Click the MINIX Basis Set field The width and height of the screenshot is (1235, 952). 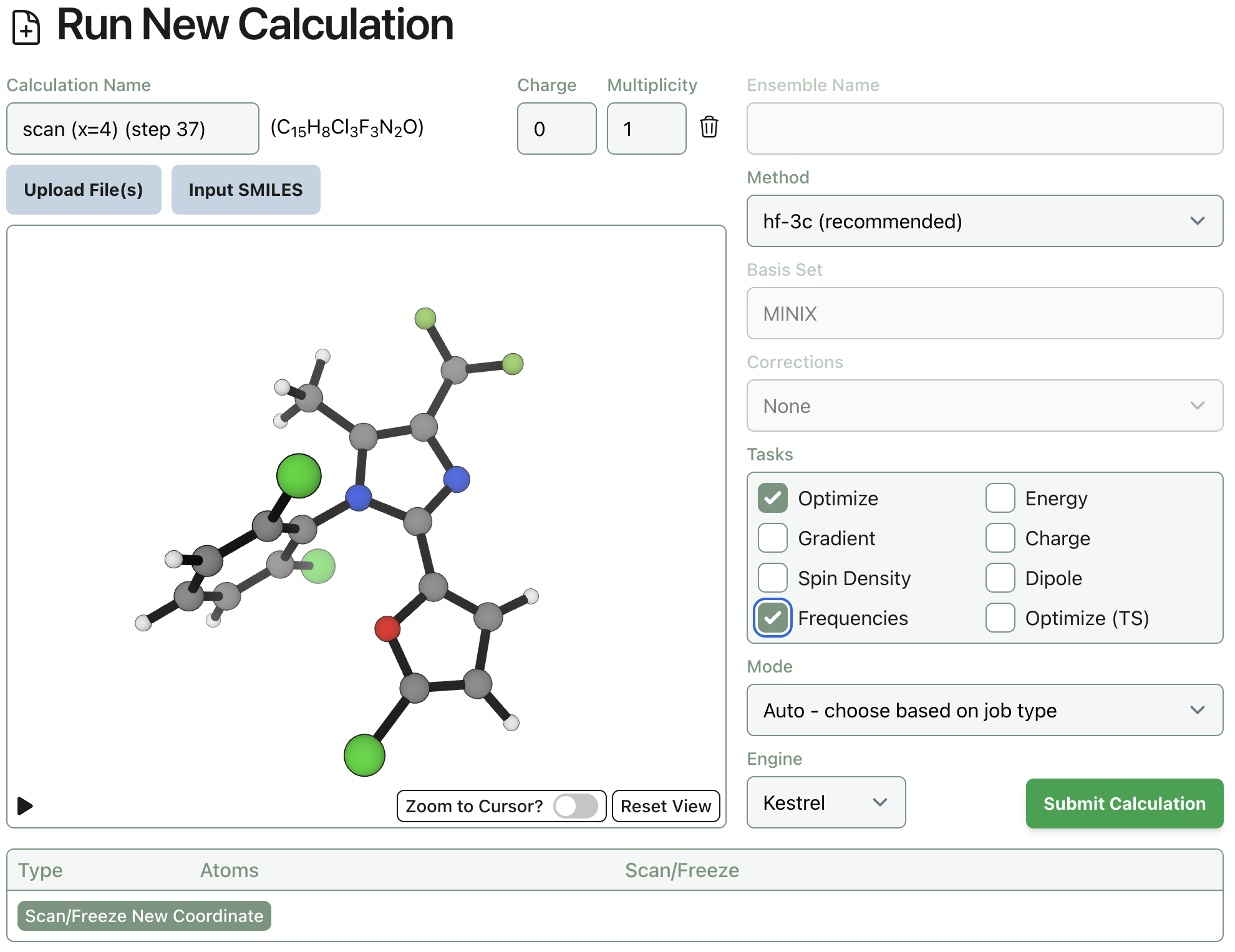[984, 313]
